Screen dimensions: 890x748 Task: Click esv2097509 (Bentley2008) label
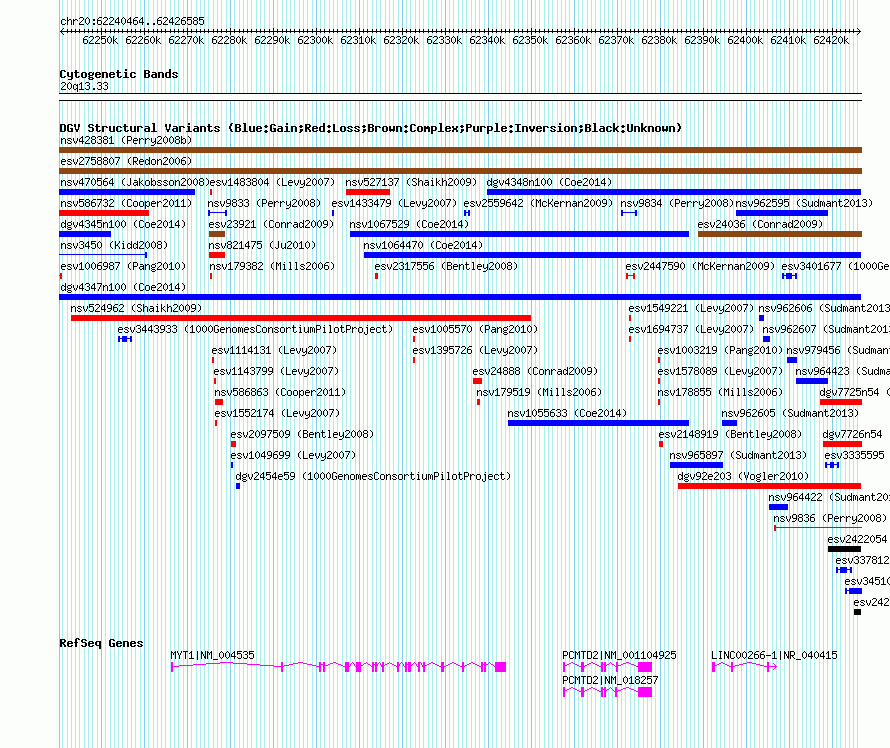coord(302,434)
